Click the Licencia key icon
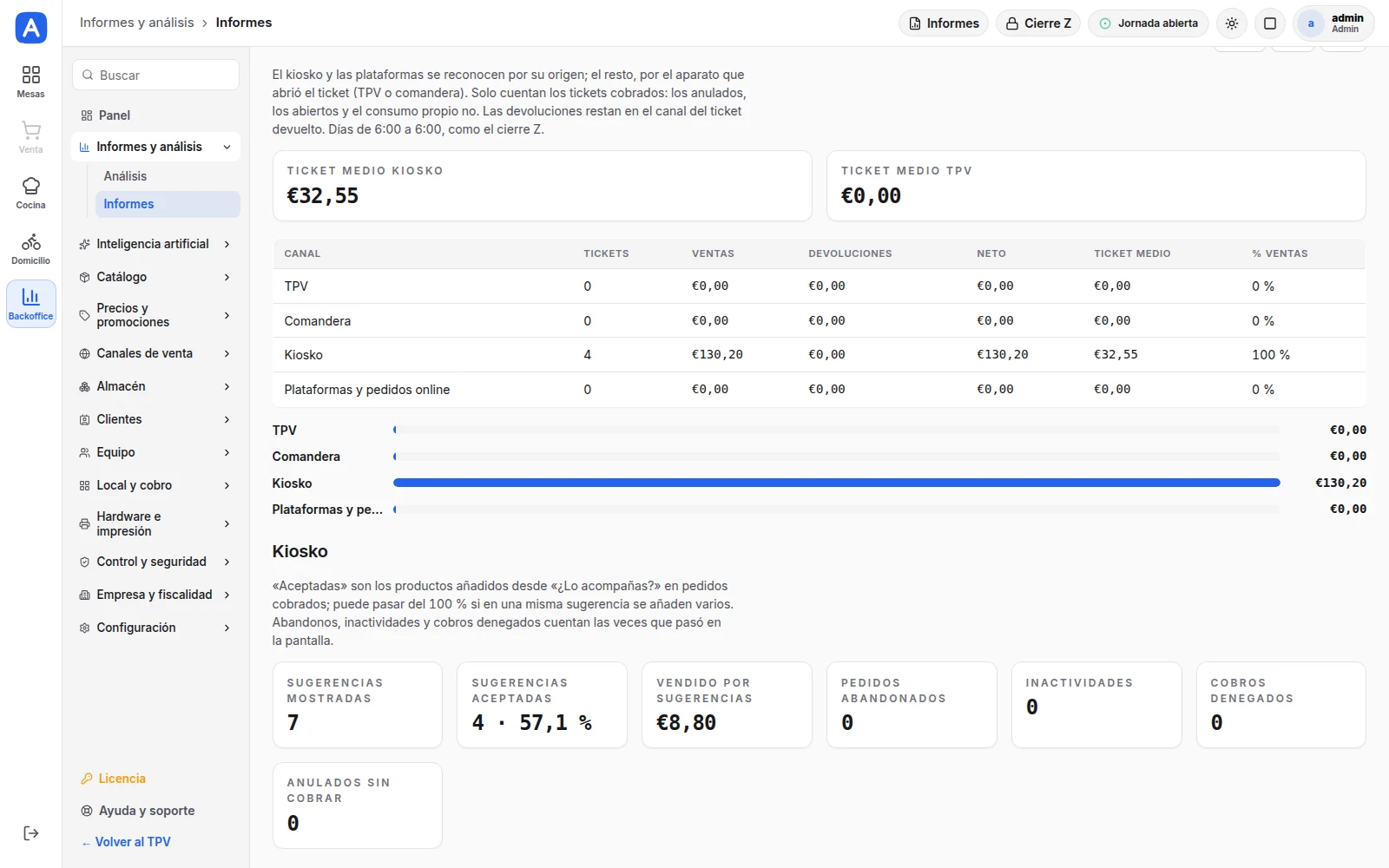Image resolution: width=1389 pixels, height=868 pixels. pos(86,779)
